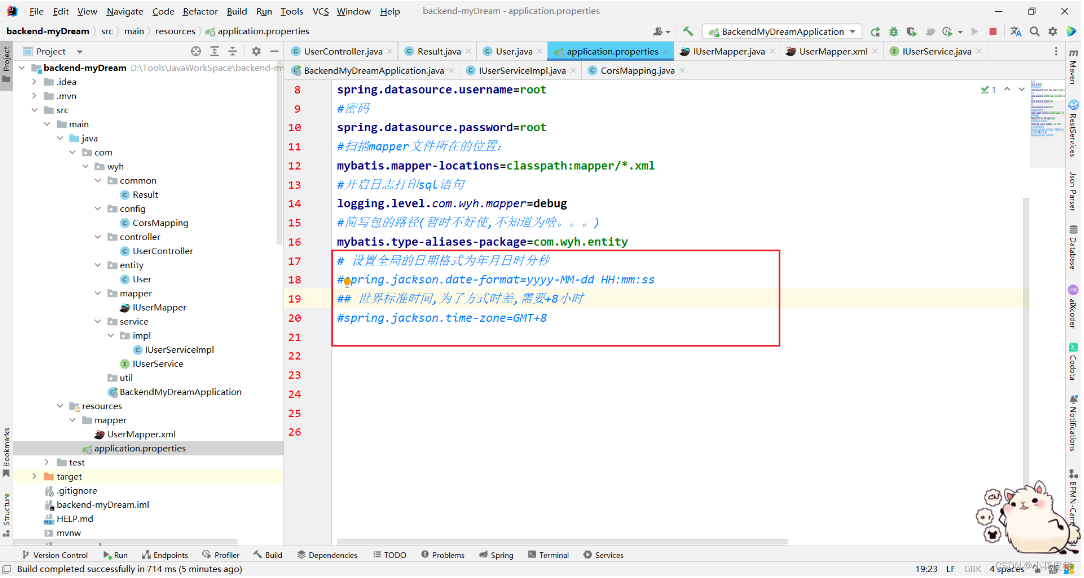Open the Endpoints tool window
Image resolution: width=1084 pixels, height=578 pixels.
[165, 555]
